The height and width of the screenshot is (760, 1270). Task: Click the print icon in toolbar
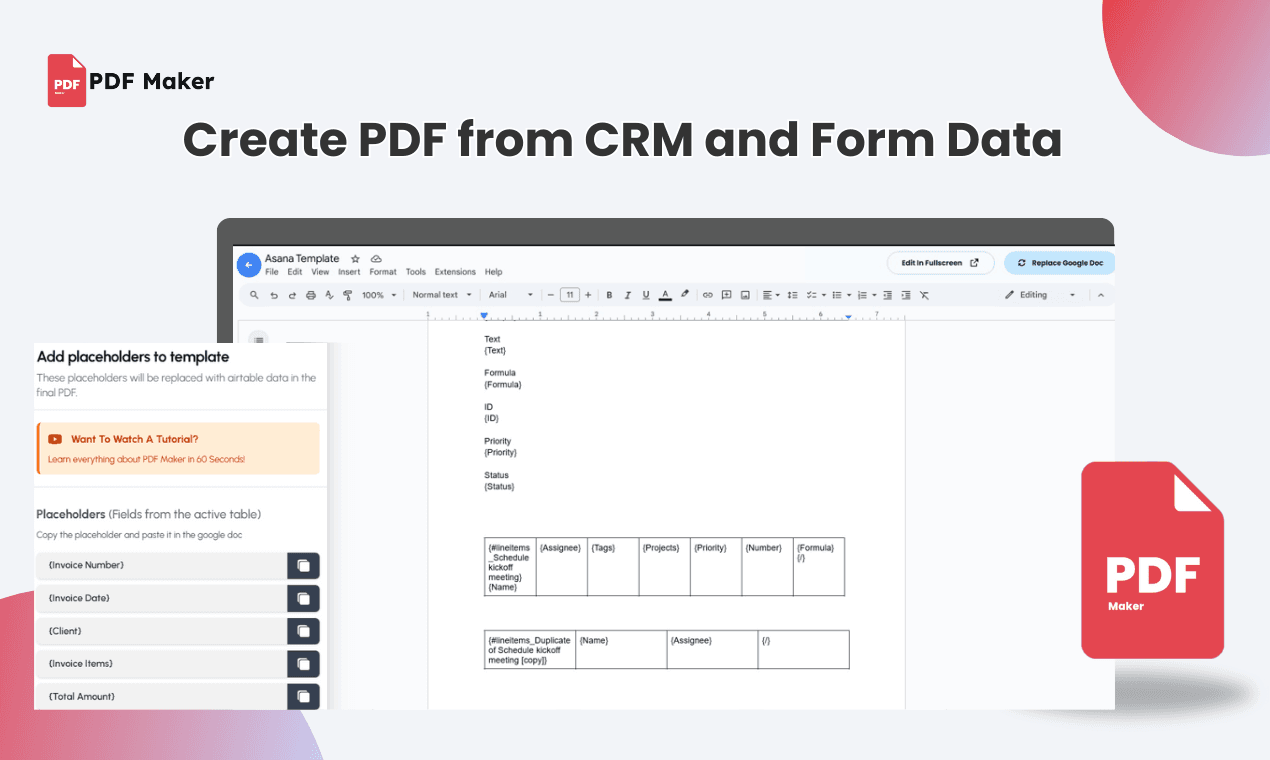pos(310,295)
